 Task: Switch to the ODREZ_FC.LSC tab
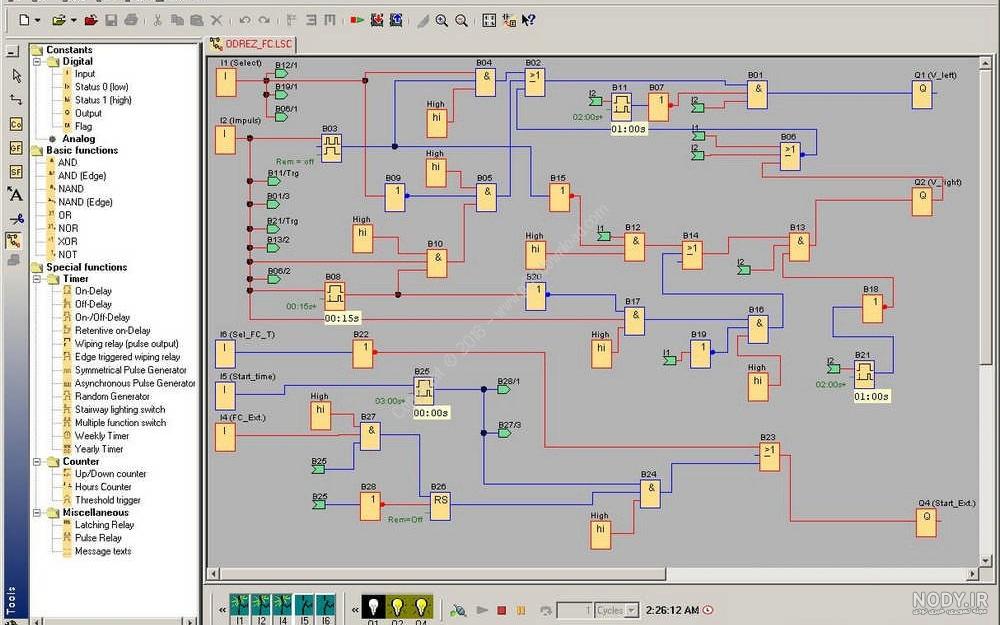(251, 44)
